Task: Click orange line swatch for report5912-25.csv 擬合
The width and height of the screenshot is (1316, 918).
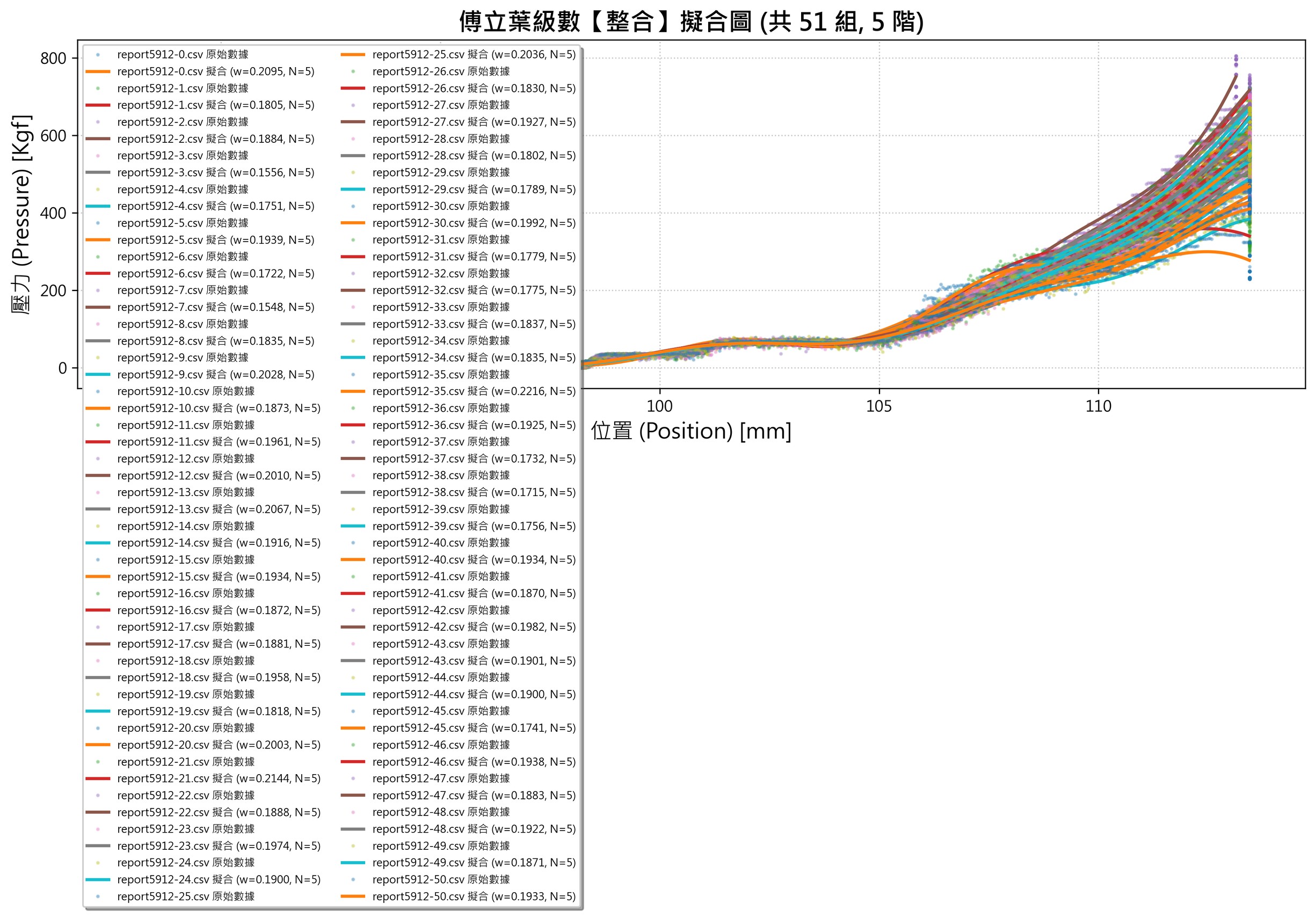Action: (353, 55)
